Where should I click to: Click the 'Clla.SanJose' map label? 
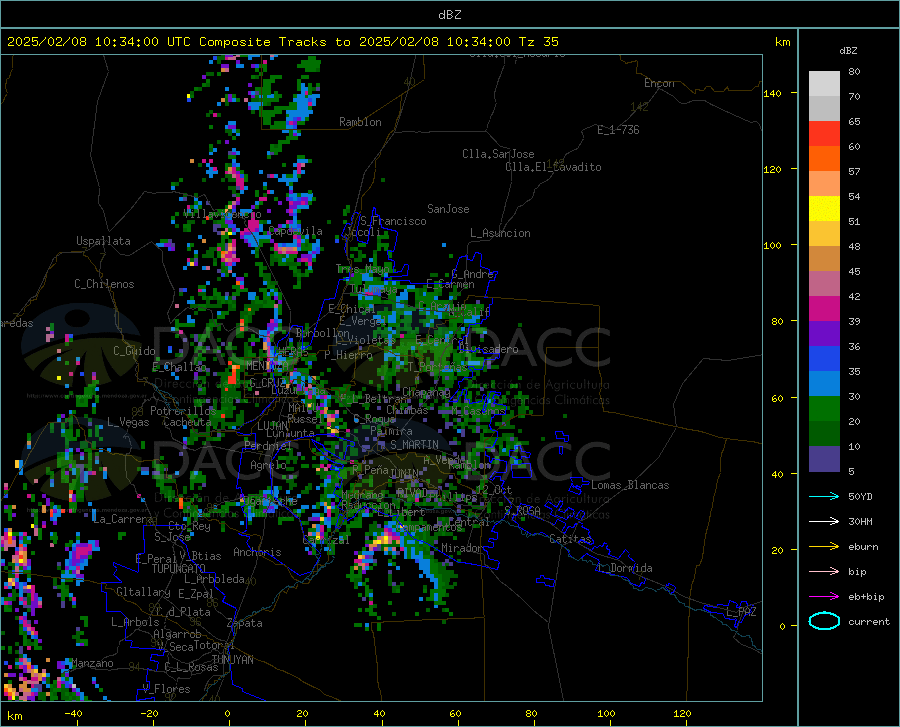(x=498, y=154)
